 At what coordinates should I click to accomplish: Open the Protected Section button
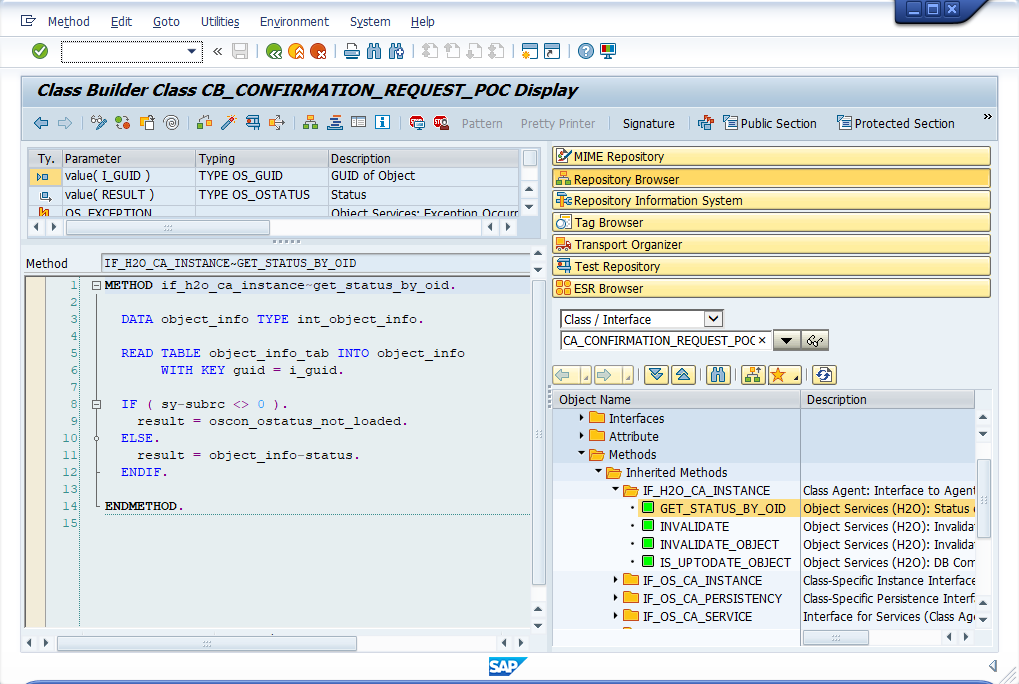pyautogui.click(x=896, y=123)
